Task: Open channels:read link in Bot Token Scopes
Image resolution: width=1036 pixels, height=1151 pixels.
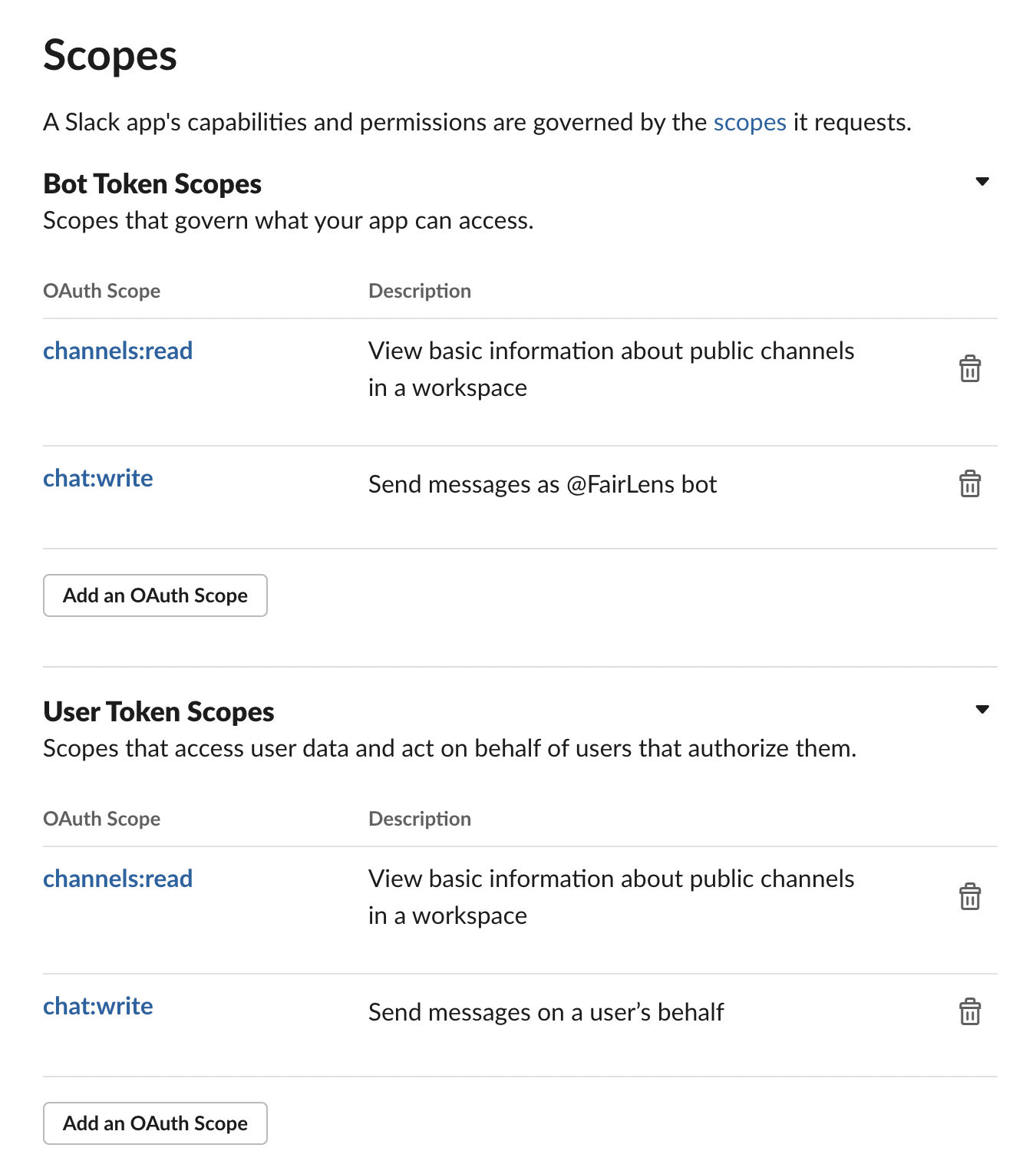Action: click(x=117, y=351)
